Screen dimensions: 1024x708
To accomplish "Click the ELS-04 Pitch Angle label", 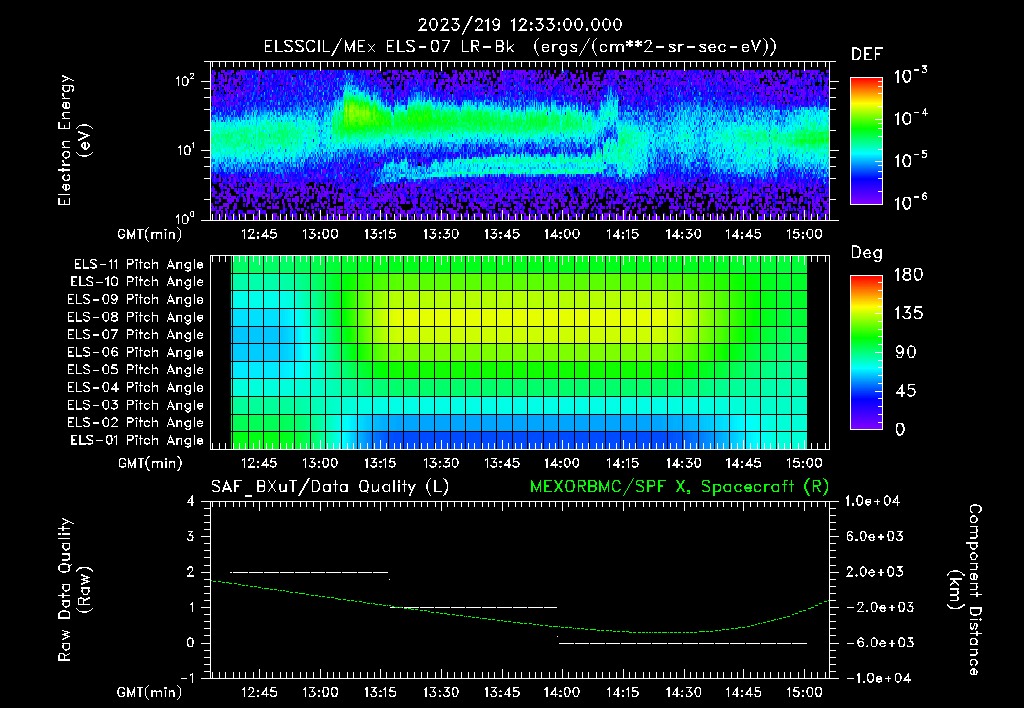I will [135, 388].
